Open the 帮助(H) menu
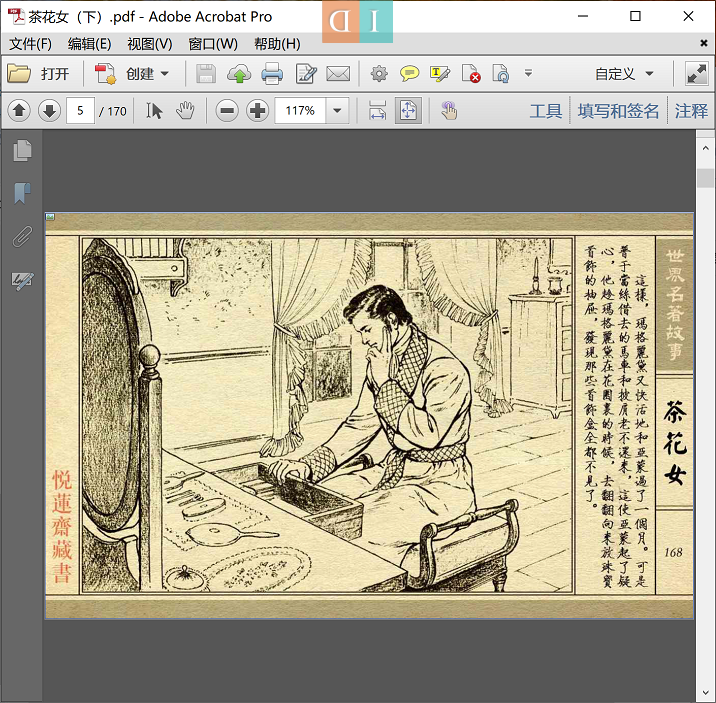The width and height of the screenshot is (716, 703). (277, 44)
